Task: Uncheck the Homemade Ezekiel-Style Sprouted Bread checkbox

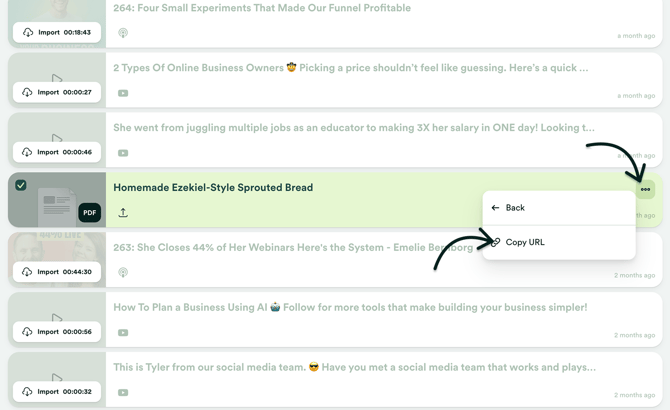Action: [21, 185]
